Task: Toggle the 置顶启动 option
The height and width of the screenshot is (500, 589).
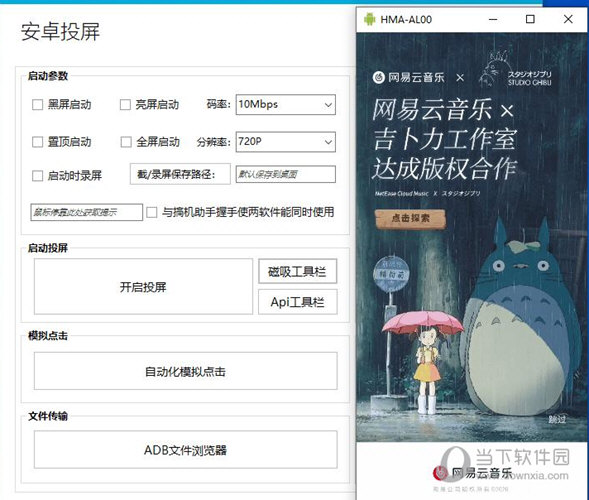Action: click(x=38, y=142)
